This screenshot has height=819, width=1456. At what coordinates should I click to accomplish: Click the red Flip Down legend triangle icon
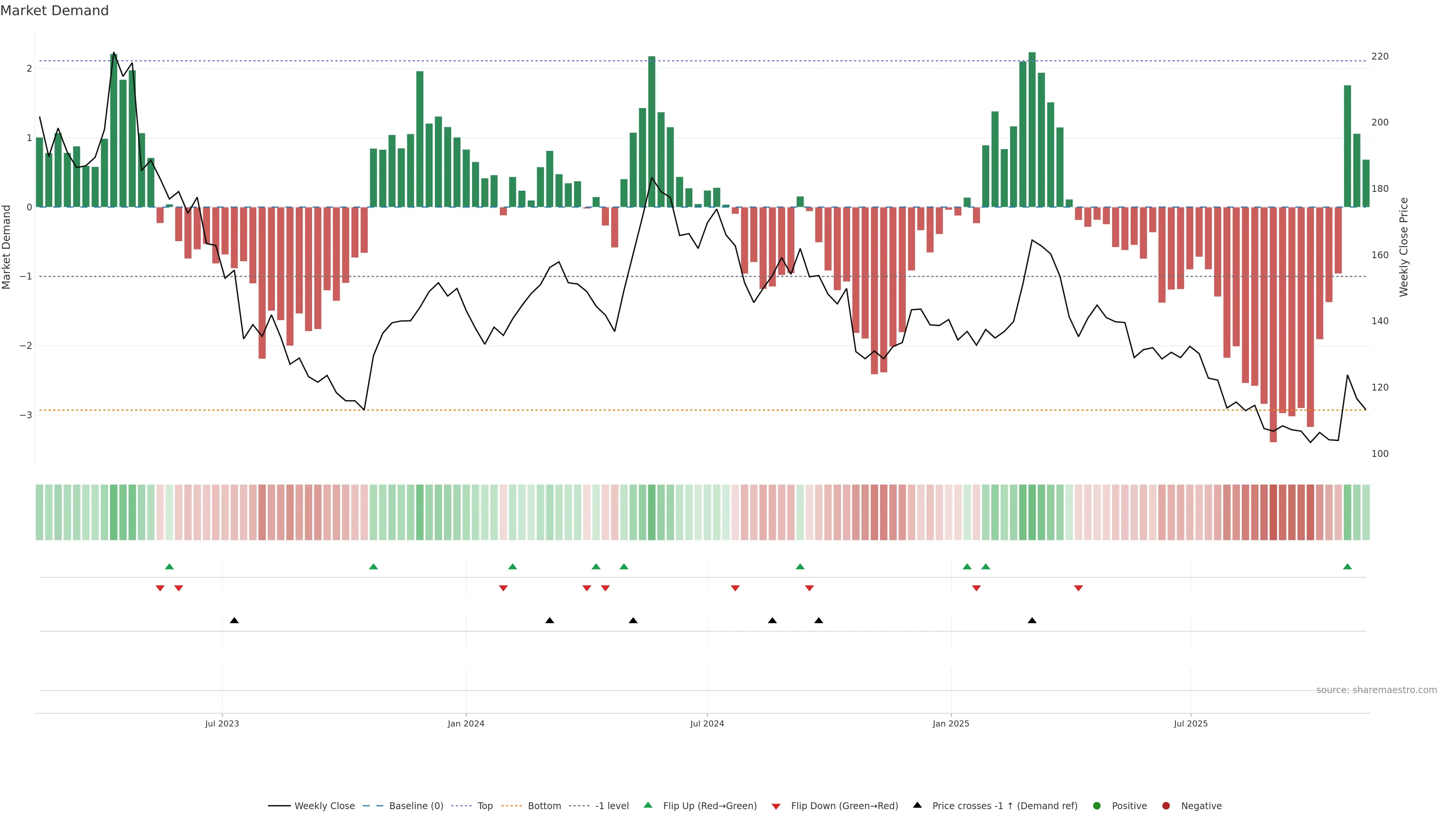776,806
